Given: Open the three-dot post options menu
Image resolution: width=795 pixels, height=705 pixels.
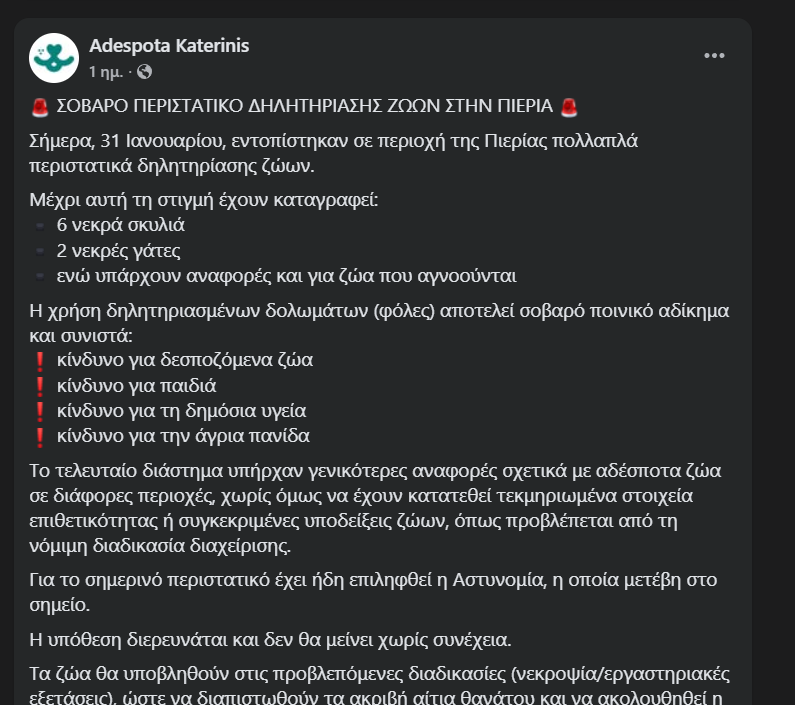Looking at the screenshot, I should 714,55.
